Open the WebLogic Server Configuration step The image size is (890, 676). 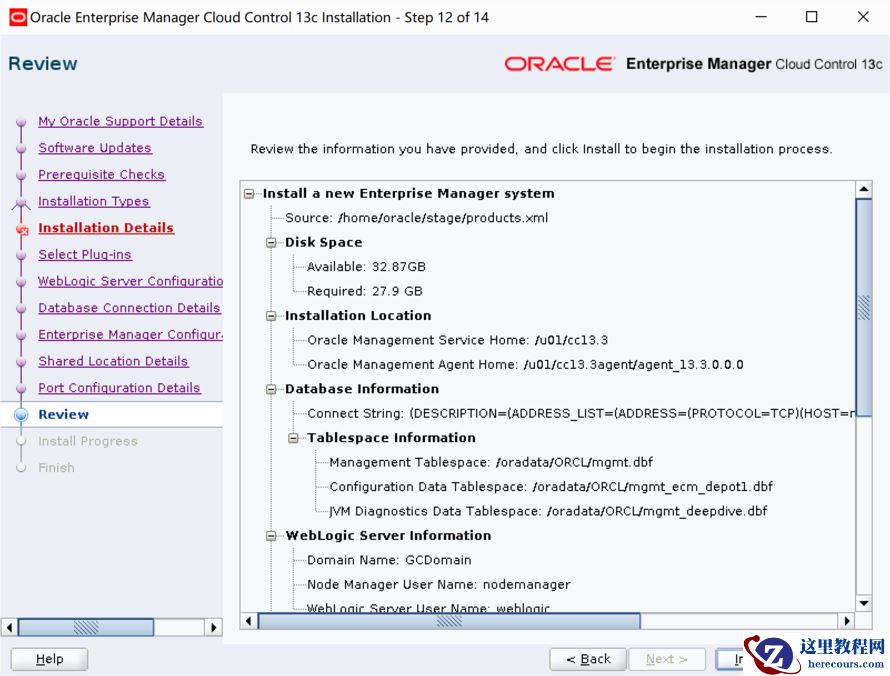[x=130, y=281]
